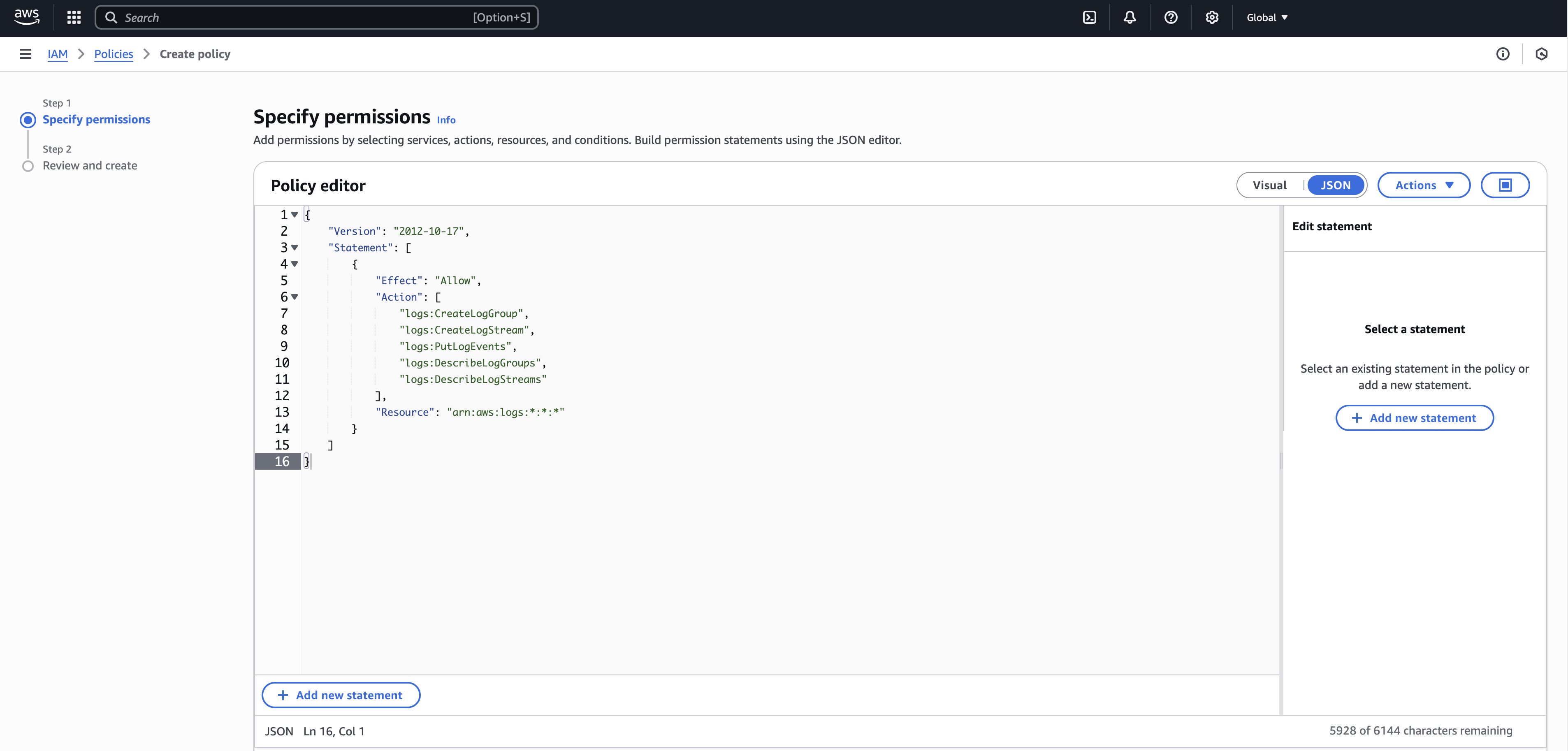The image size is (1568, 751).
Task: Open the navigation hamburger menu
Action: pos(25,53)
